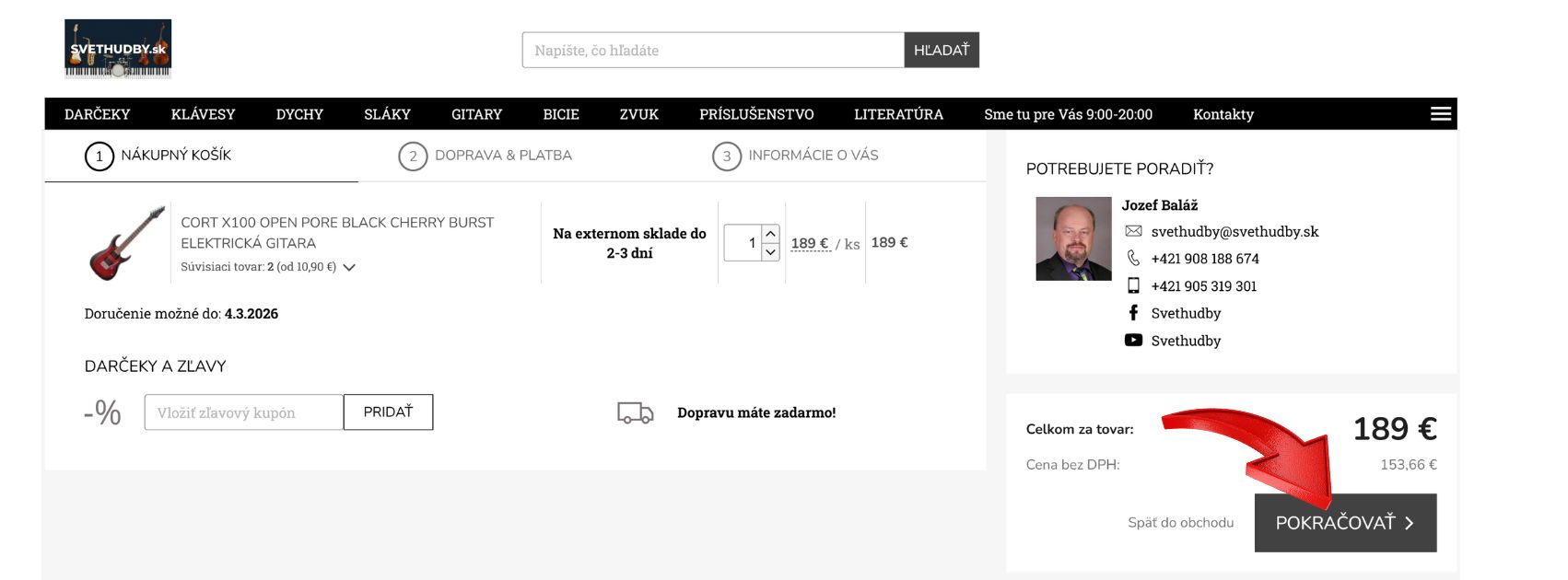Open the PRÍSLUŠENSTVO menu

click(756, 114)
